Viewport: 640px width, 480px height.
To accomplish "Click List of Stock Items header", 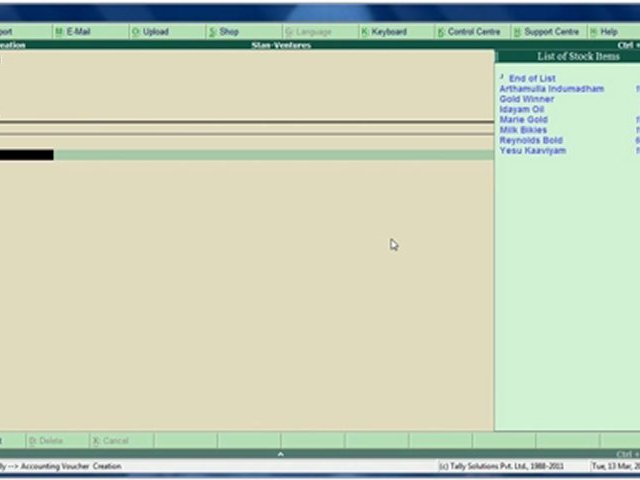I will pos(578,56).
